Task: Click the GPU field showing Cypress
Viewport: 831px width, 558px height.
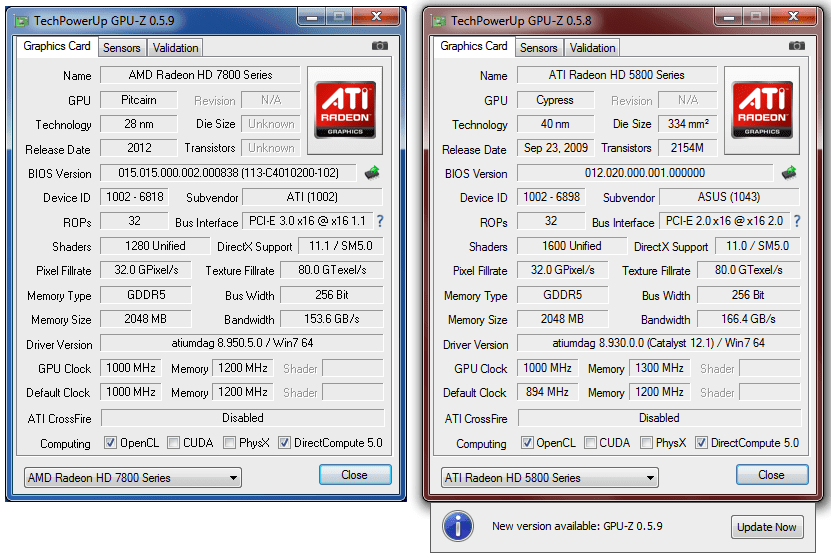Action: point(555,100)
